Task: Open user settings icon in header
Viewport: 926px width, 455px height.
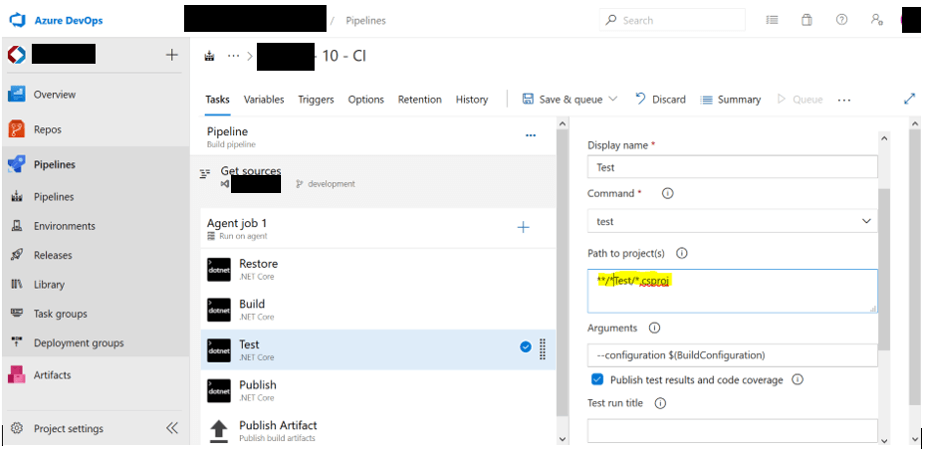Action: click(876, 20)
